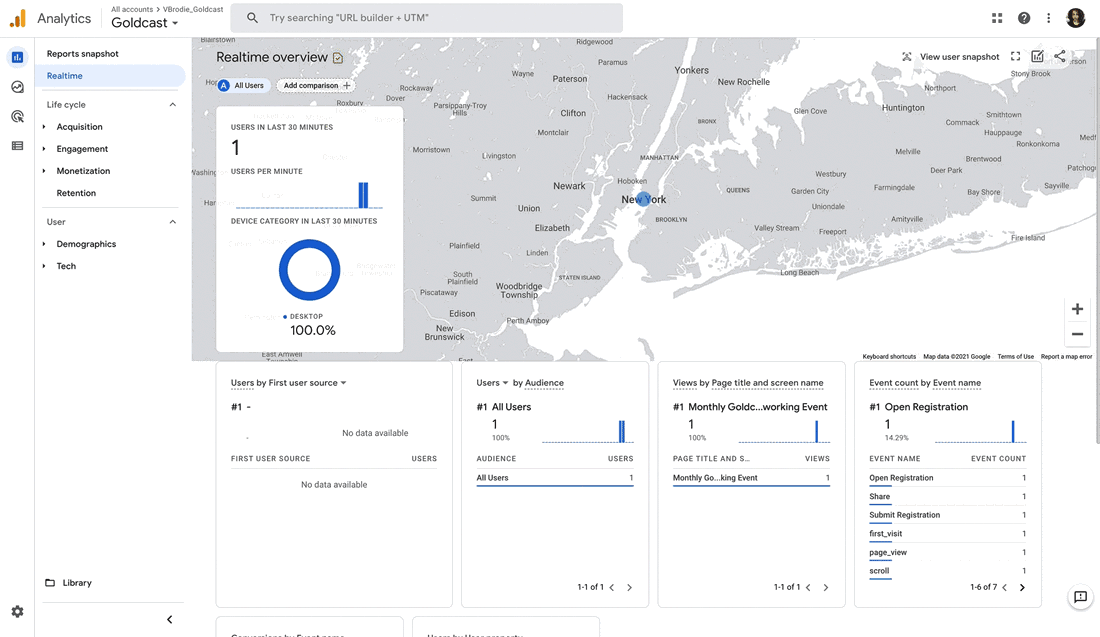Click the All Users 'A' badge

[224, 86]
